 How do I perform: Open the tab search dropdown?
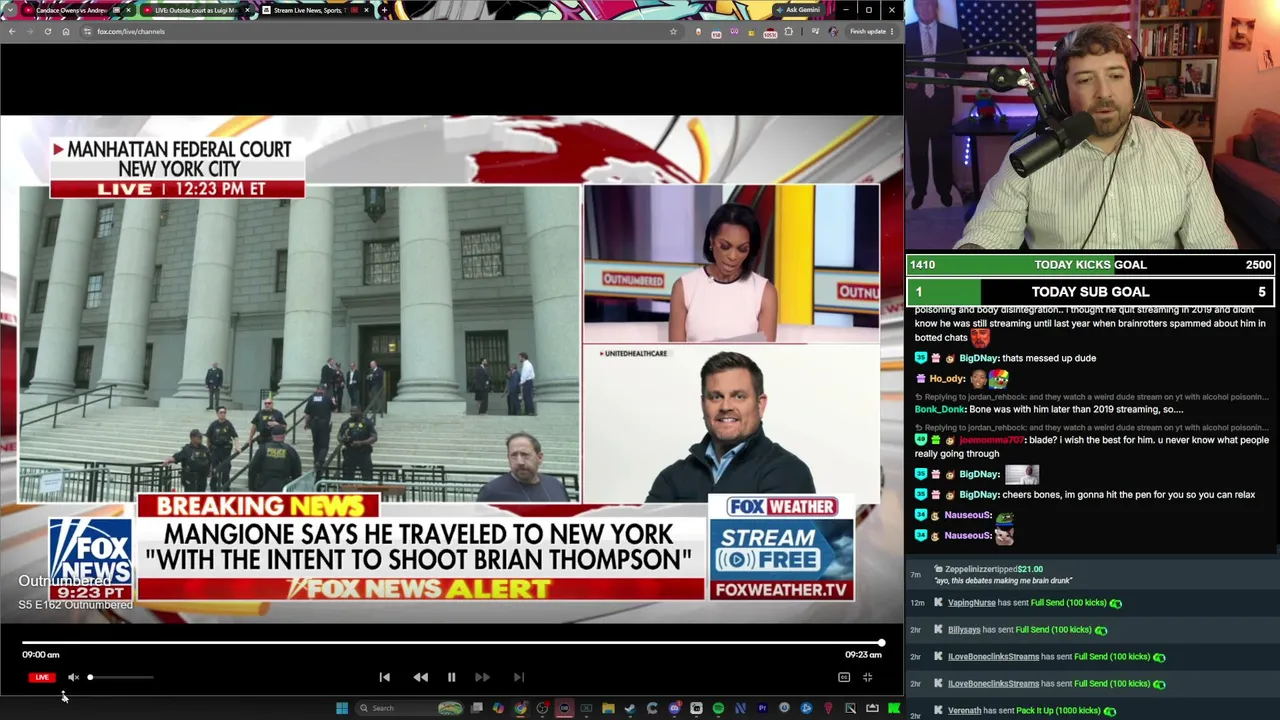[11, 10]
